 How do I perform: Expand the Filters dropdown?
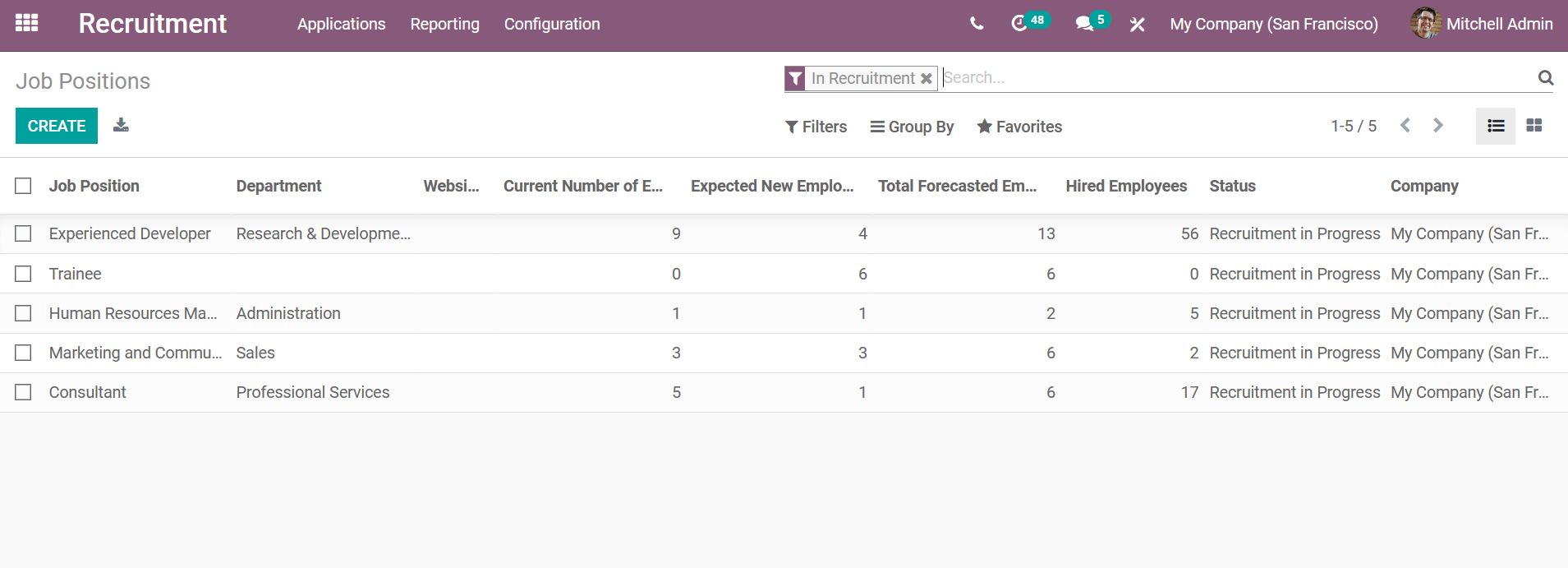(x=816, y=127)
